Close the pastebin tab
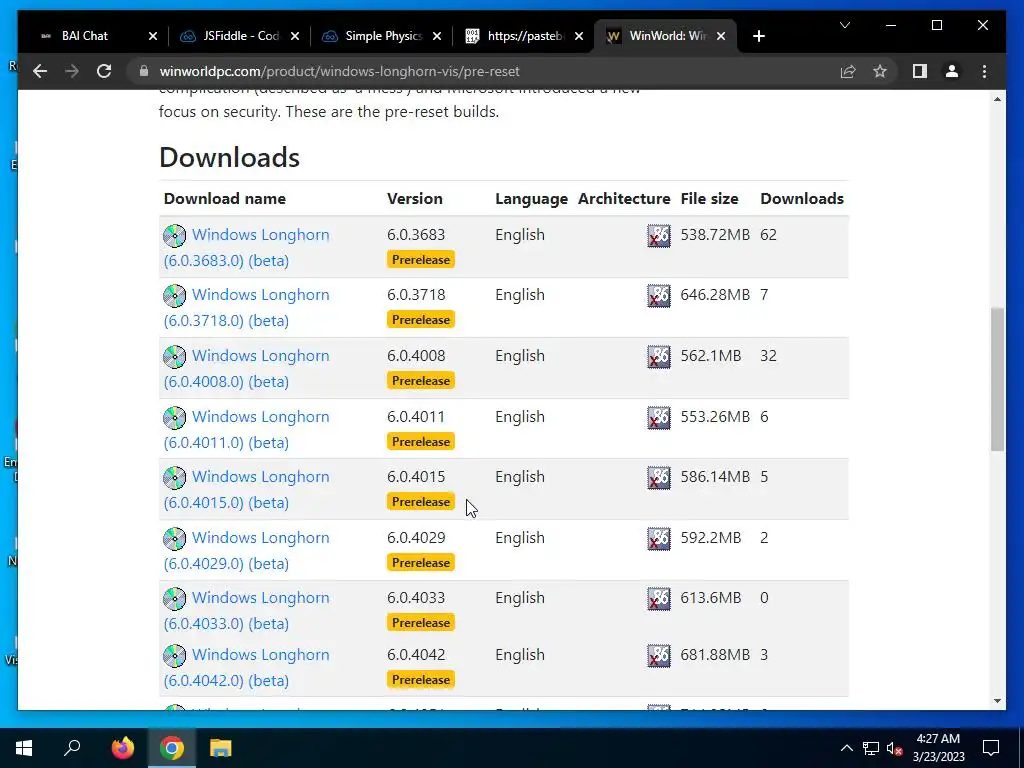This screenshot has width=1024, height=768. (x=579, y=36)
